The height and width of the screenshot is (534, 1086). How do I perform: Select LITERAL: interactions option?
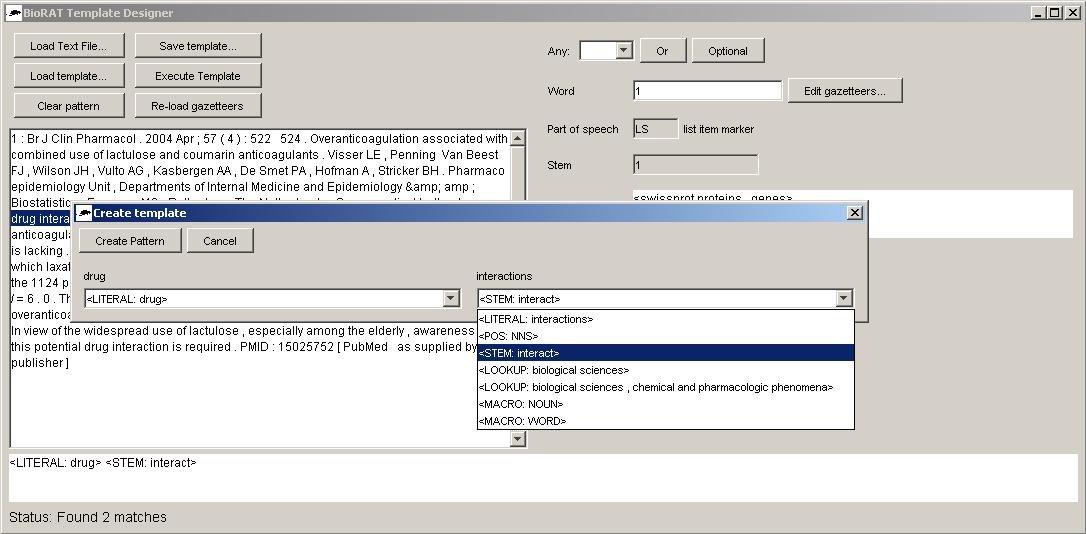(x=535, y=319)
